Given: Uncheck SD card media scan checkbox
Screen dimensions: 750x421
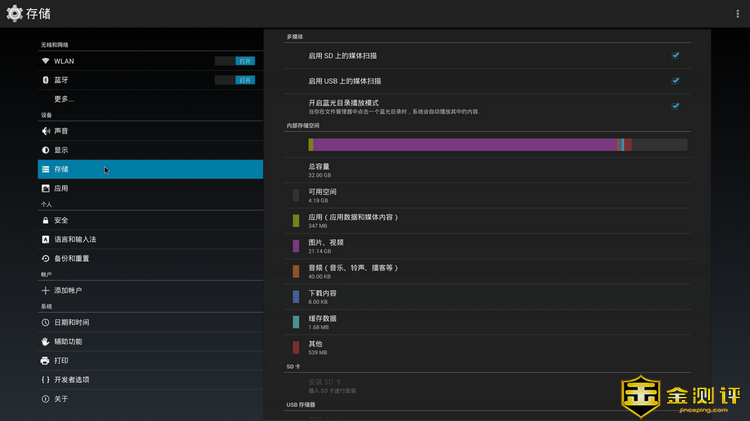Looking at the screenshot, I should 676,56.
